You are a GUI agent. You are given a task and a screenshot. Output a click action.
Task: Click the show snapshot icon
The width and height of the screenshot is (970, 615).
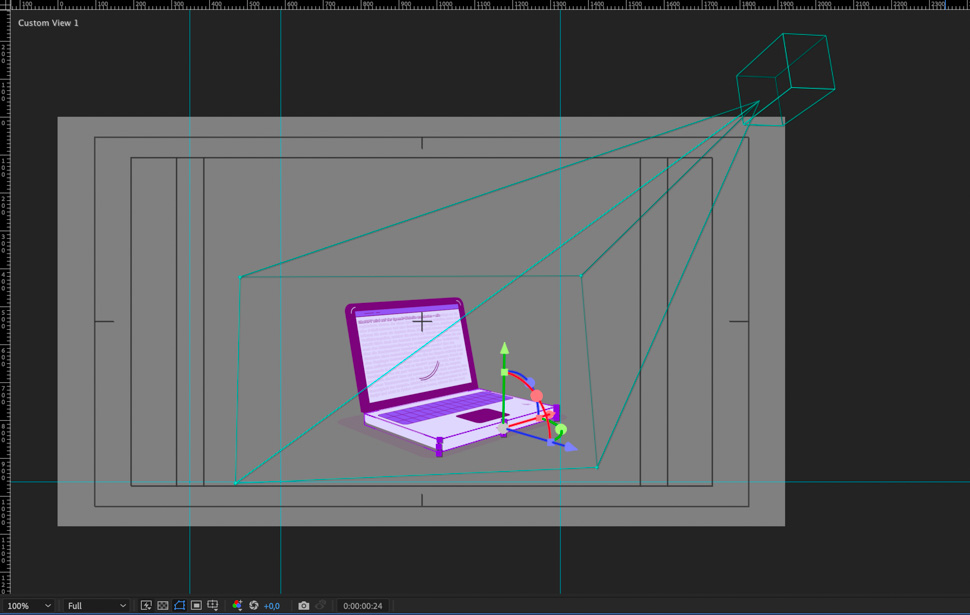point(321,606)
